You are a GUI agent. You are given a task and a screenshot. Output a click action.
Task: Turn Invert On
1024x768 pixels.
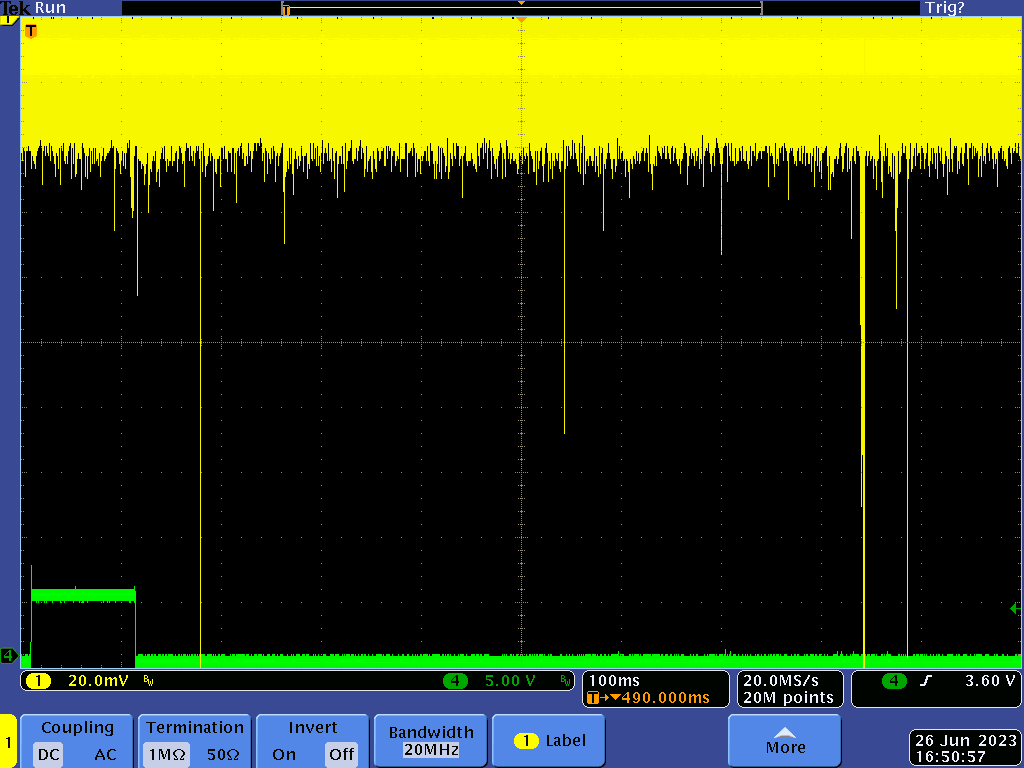click(x=284, y=754)
